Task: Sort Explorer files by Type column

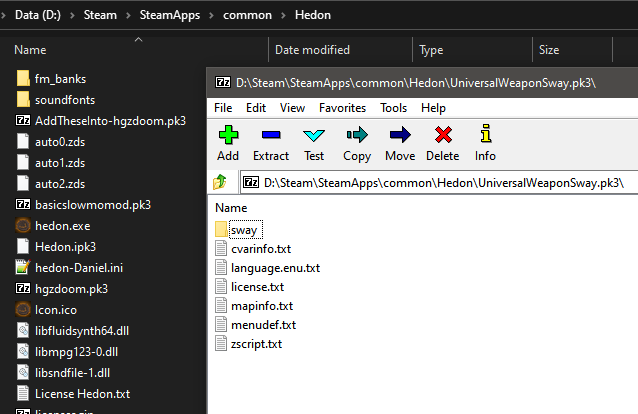Action: tap(432, 49)
